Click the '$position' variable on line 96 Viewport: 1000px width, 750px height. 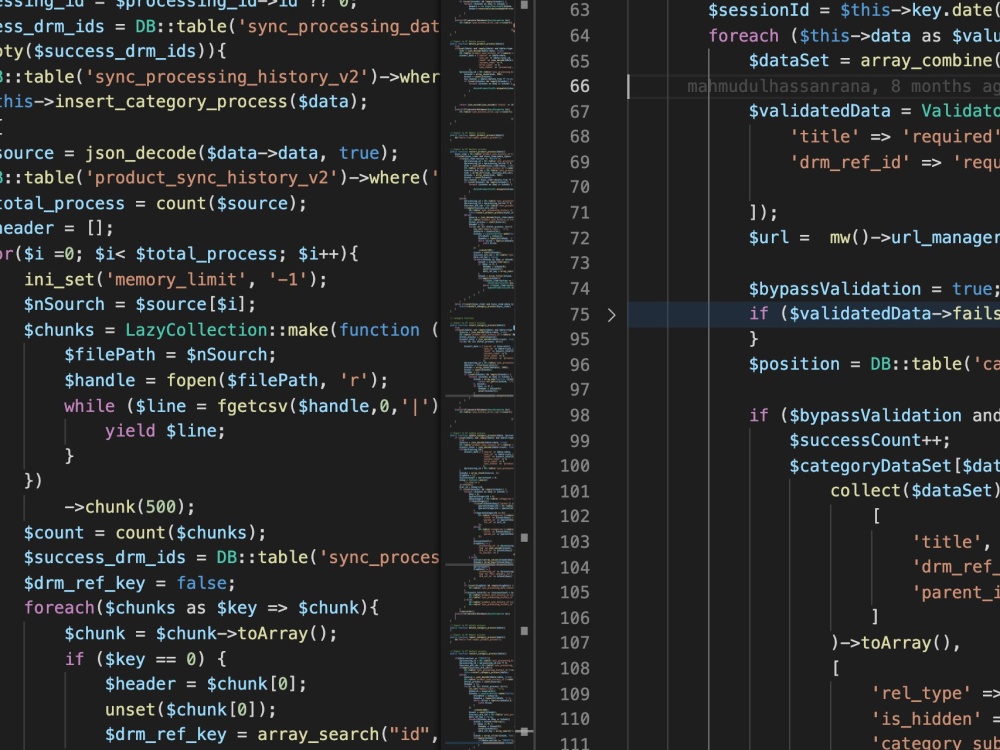(794, 364)
